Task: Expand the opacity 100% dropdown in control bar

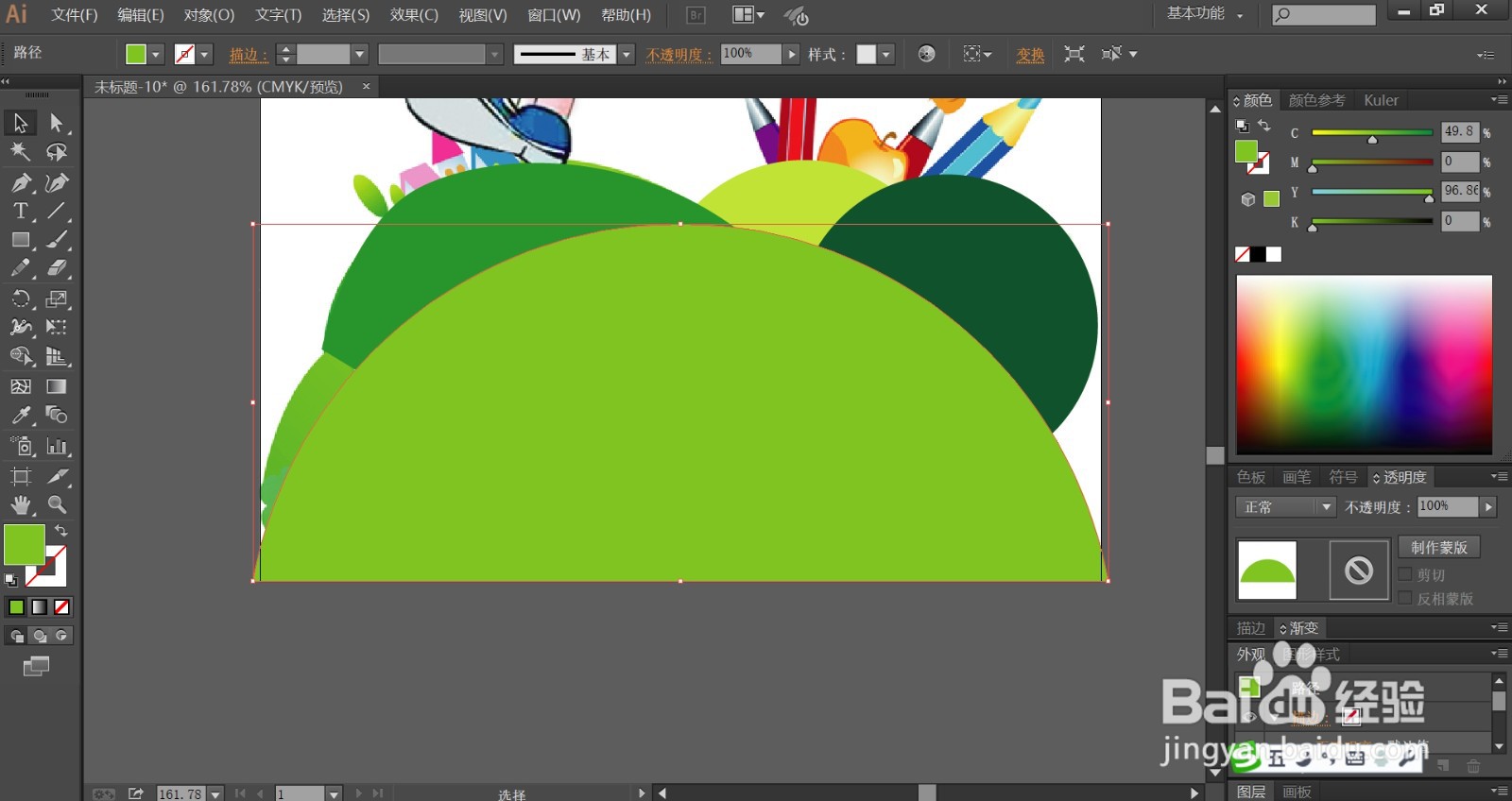Action: 792,54
